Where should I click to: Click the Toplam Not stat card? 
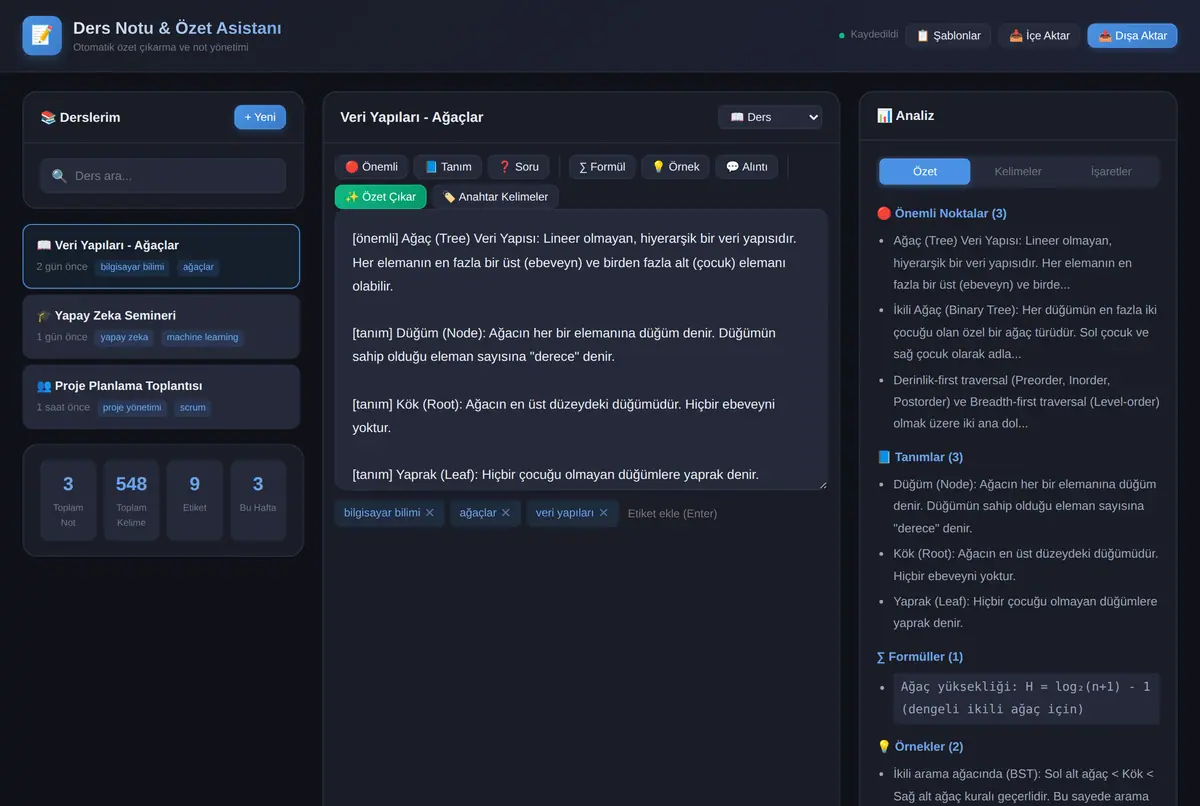pyautogui.click(x=68, y=500)
